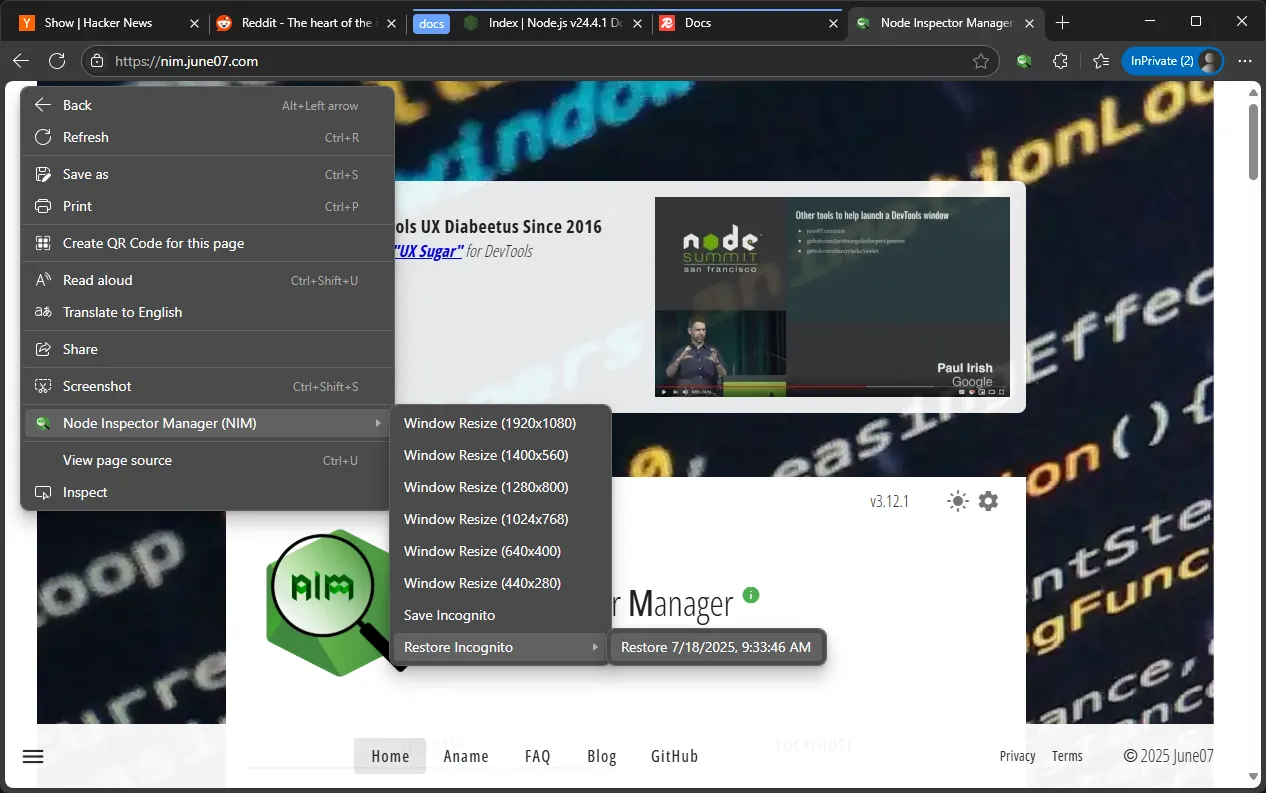Select Screenshot menu entry
1266x793 pixels.
click(x=207, y=386)
